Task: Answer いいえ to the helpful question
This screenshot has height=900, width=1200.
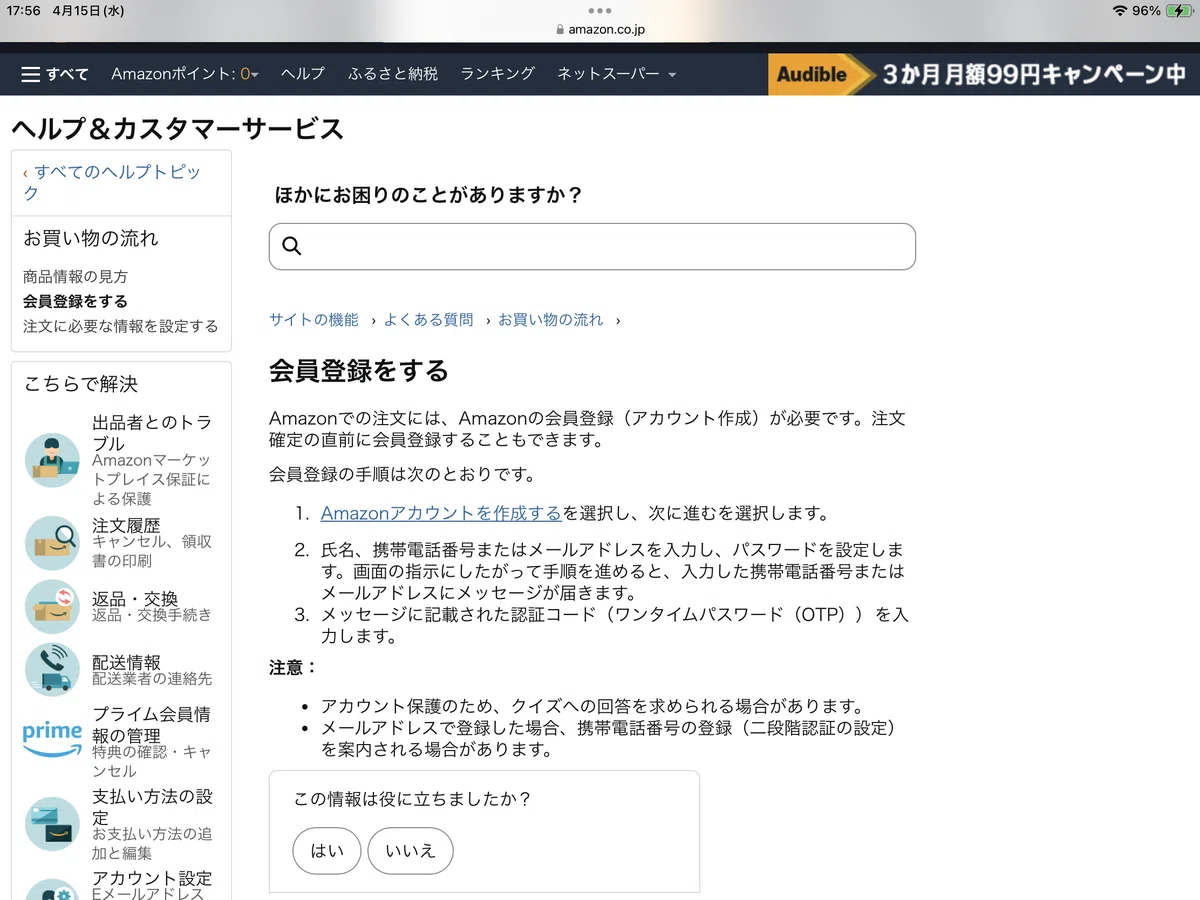Action: (x=410, y=851)
